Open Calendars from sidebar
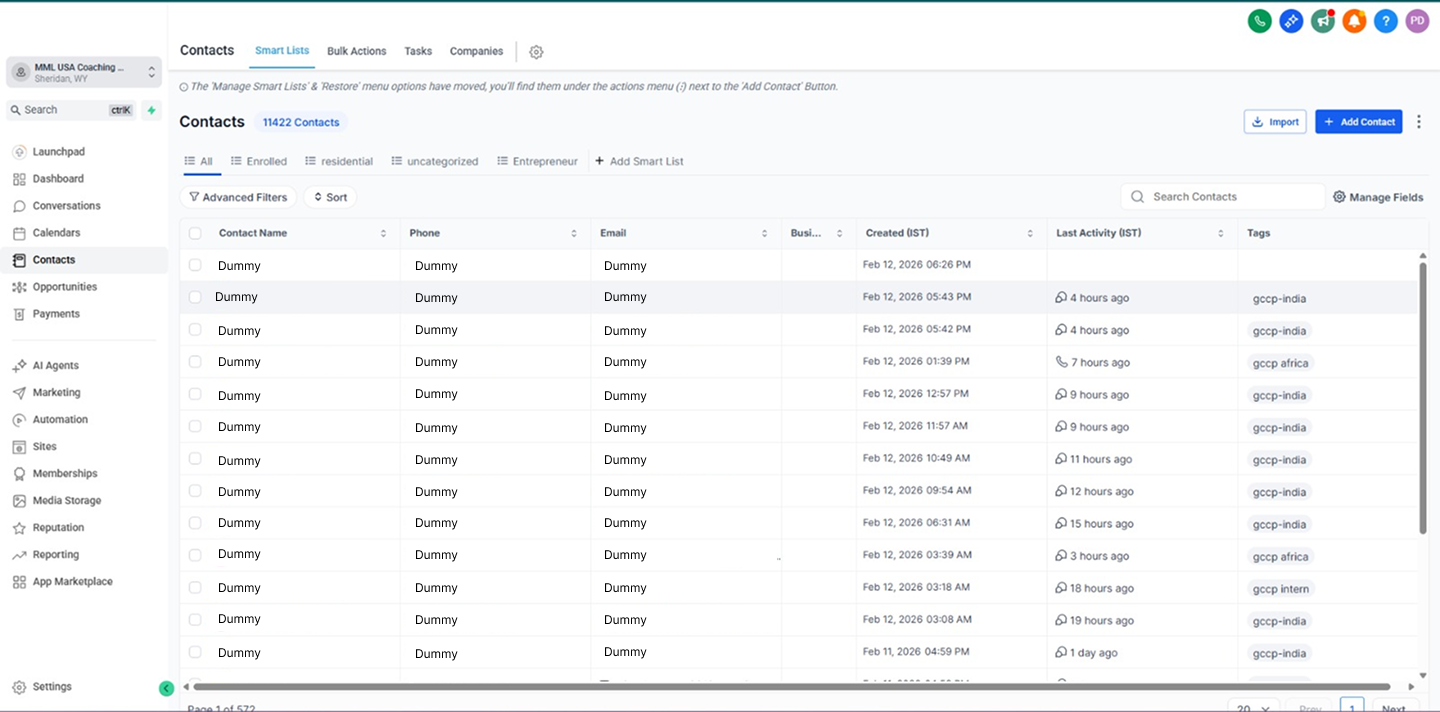1440x712 pixels. (56, 233)
